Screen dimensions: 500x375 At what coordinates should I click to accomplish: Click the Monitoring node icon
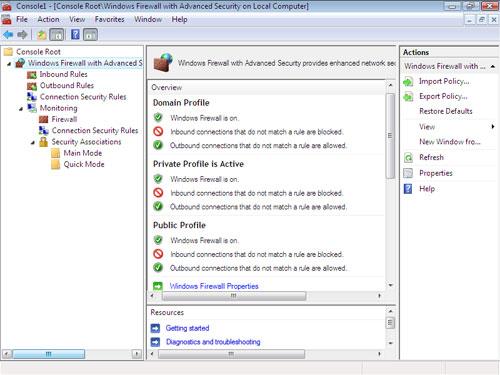point(32,108)
